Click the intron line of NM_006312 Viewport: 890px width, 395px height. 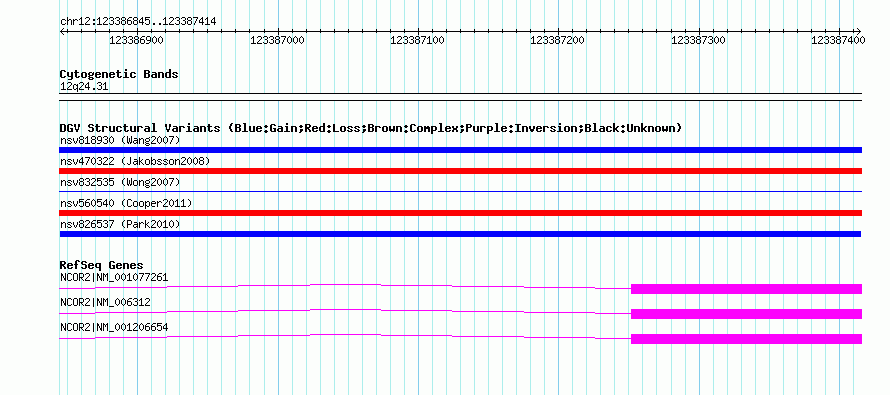tap(345, 309)
